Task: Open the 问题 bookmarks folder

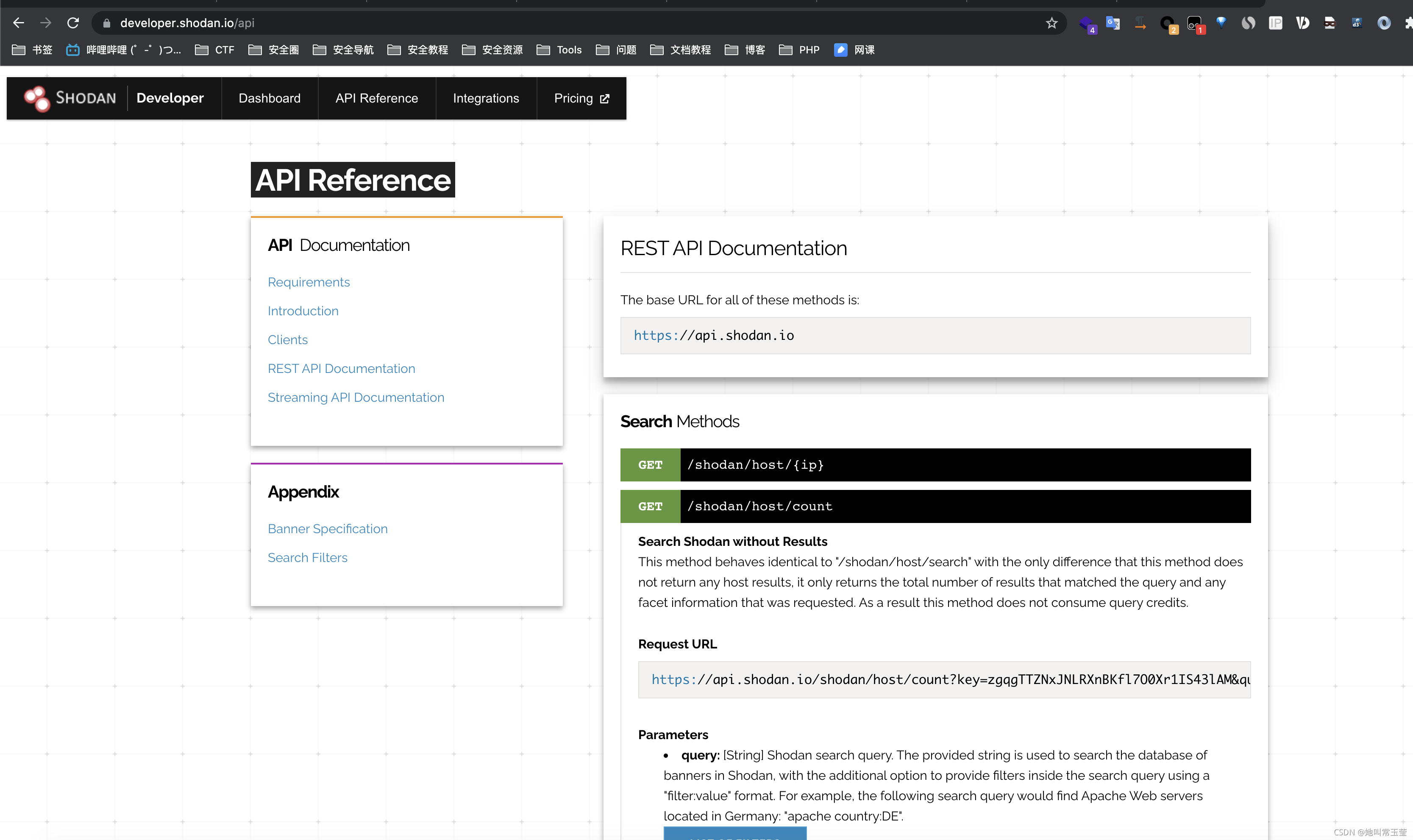Action: point(616,50)
